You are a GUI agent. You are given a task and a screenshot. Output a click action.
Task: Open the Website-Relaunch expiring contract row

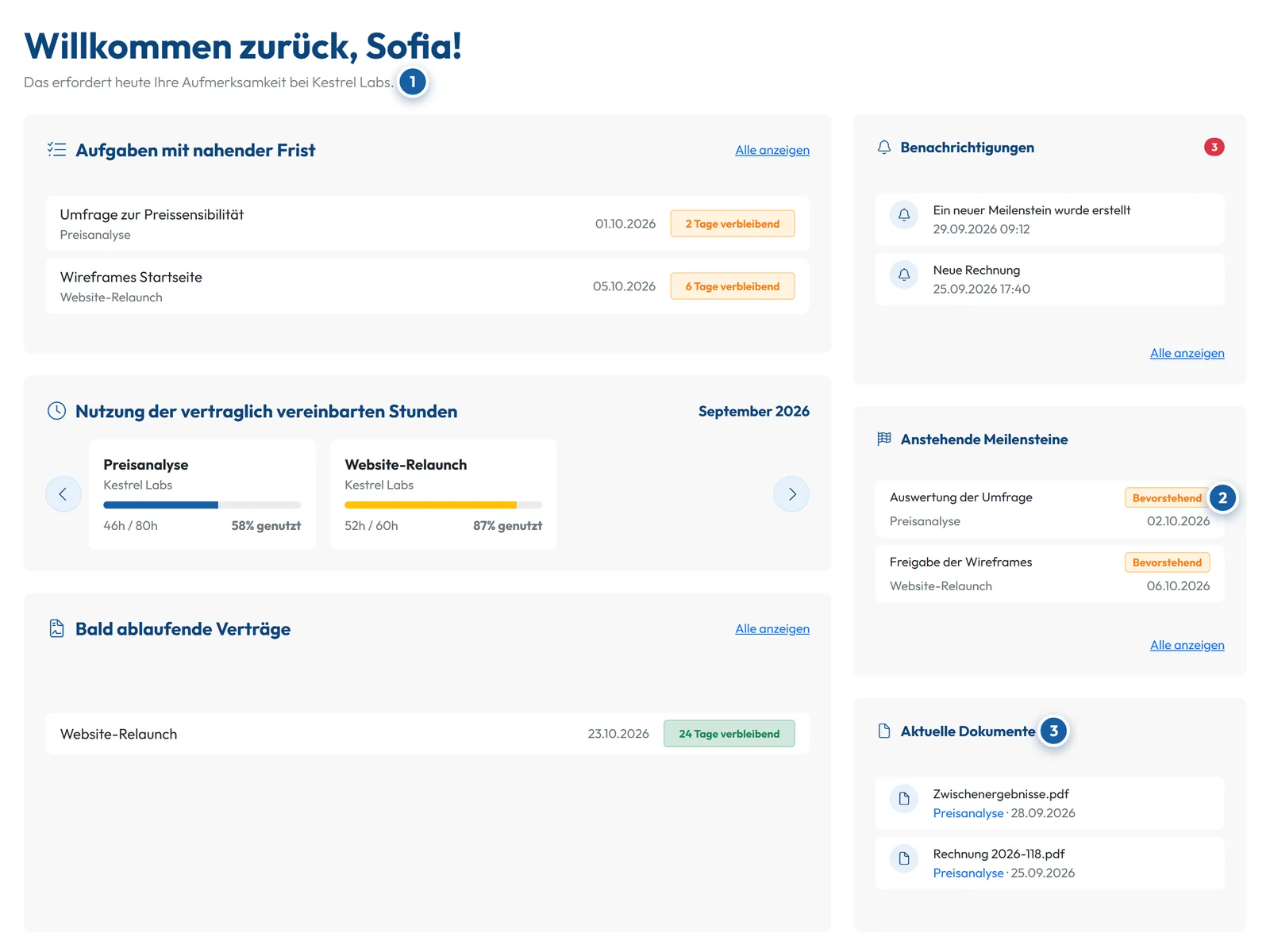(427, 734)
